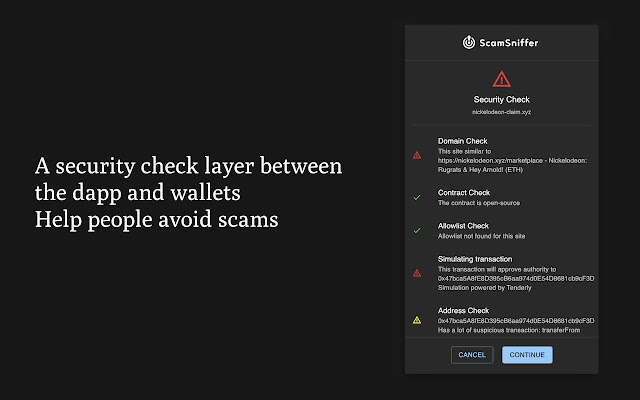
Task: Click the ScamSniffer logo icon
Action: click(x=469, y=42)
